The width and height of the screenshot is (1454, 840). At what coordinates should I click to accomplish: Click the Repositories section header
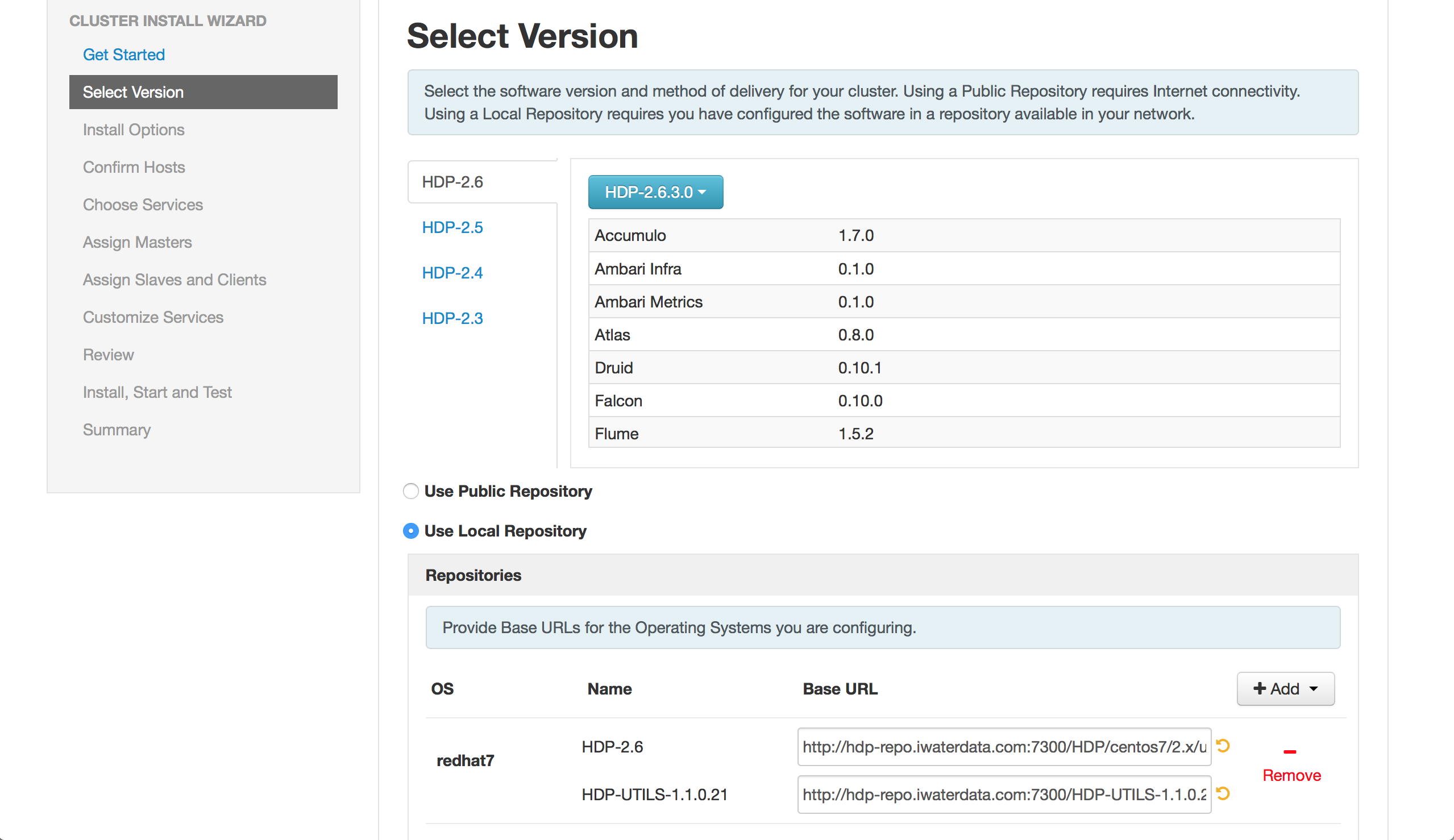click(x=883, y=575)
